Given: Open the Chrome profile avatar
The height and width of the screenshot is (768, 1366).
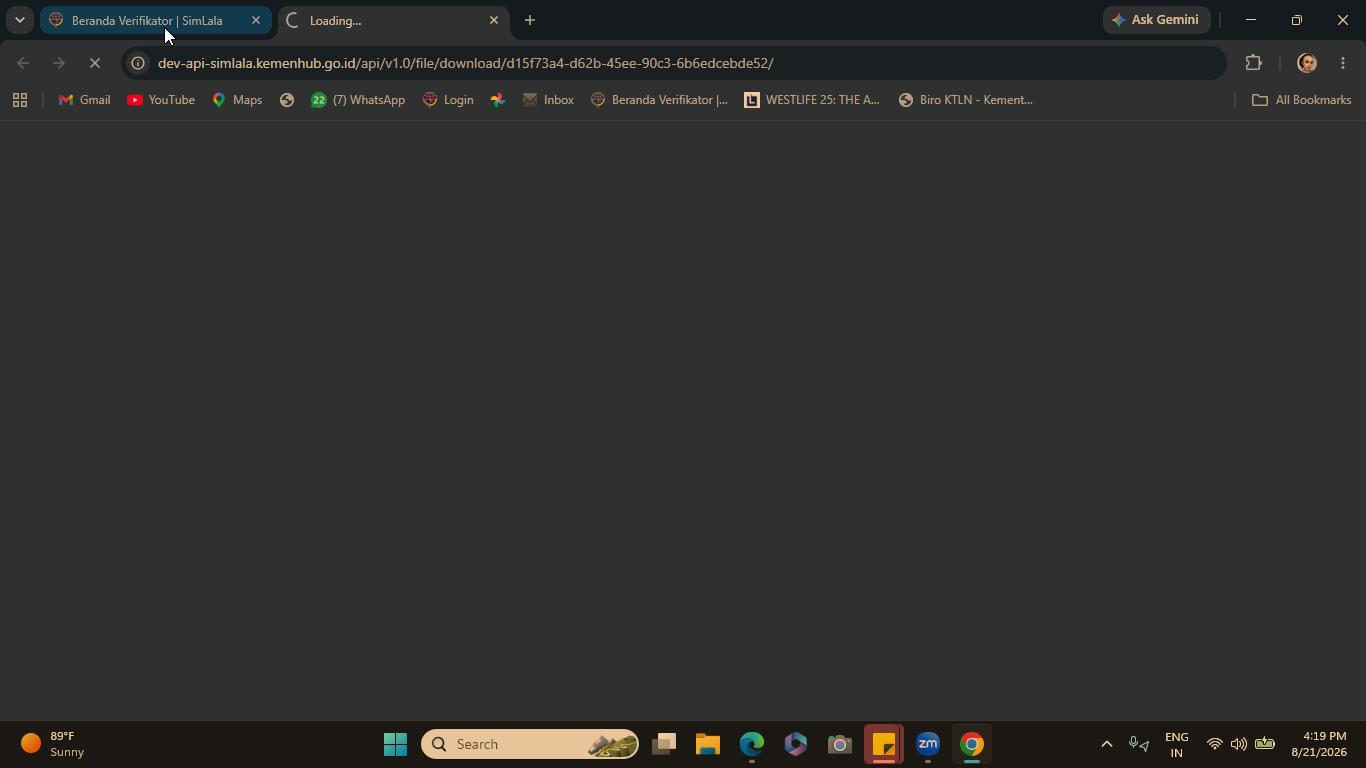Looking at the screenshot, I should coord(1306,63).
